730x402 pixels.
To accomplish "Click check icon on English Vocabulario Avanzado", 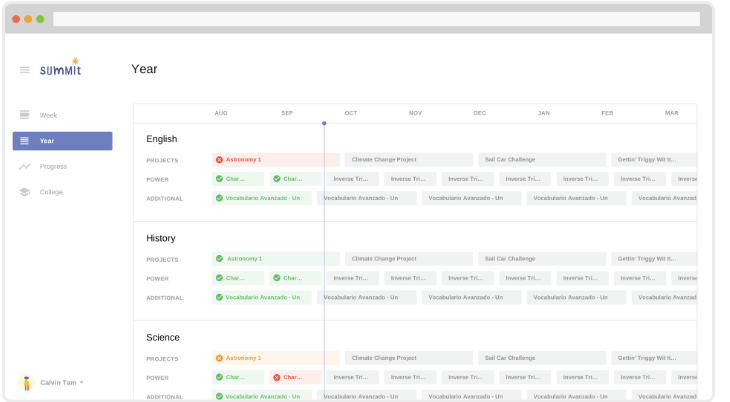I will 219,198.
